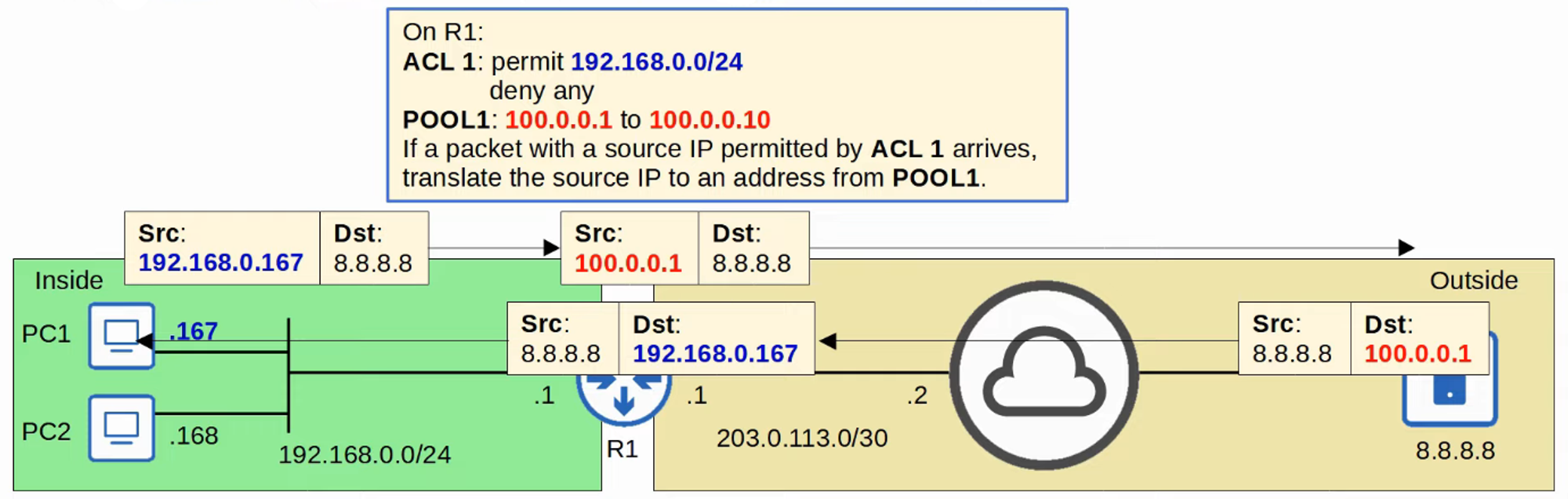Viewport: 1568px width, 499px height.
Task: Click the Outside zone label
Action: [x=1473, y=280]
